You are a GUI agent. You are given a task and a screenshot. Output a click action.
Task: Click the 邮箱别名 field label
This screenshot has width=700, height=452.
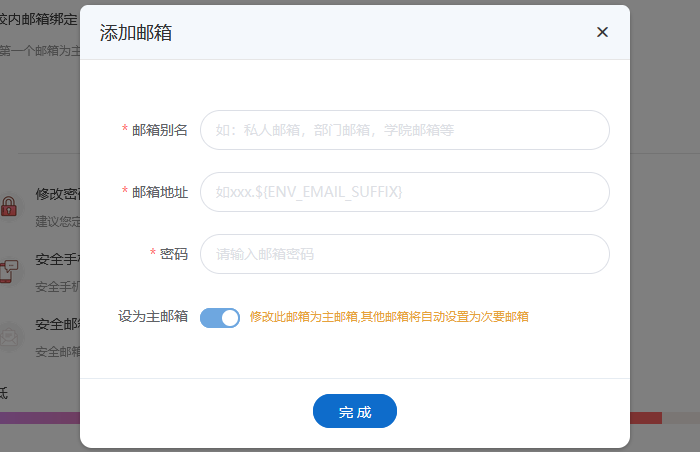click(159, 130)
